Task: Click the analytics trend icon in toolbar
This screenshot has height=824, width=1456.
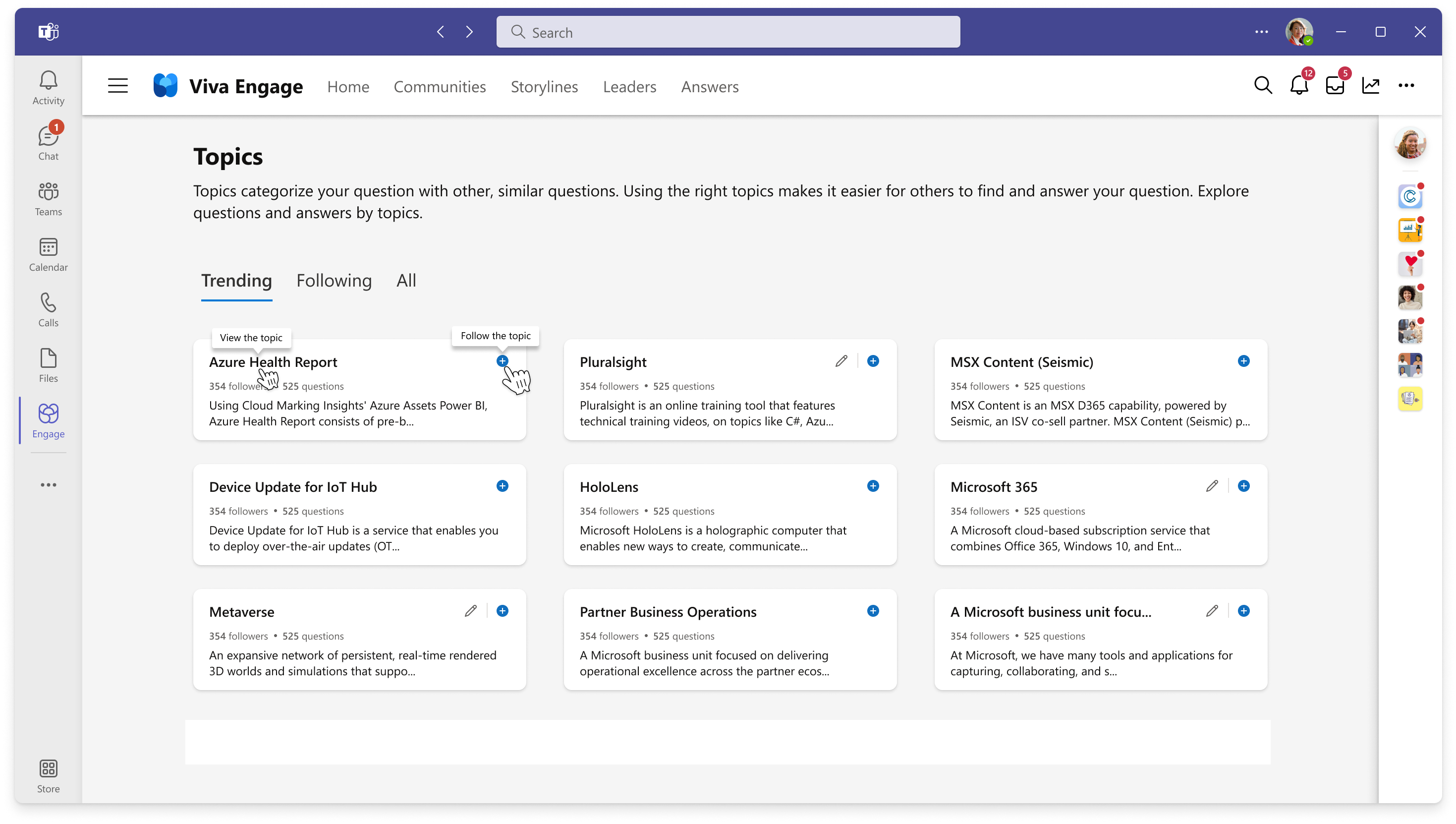Action: pyautogui.click(x=1371, y=85)
